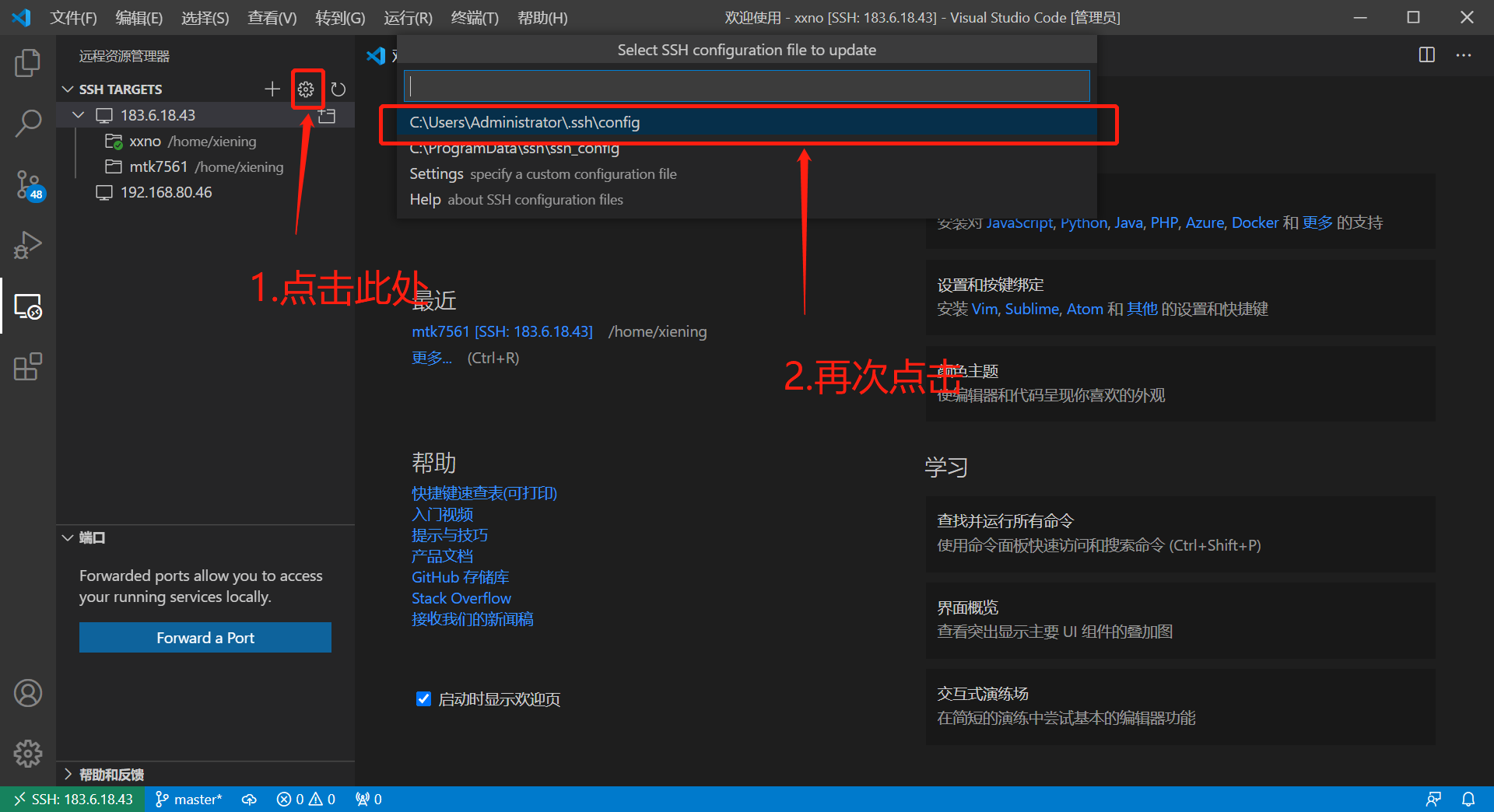The height and width of the screenshot is (812, 1494).
Task: Click the VS Code logo in the title bar
Action: (x=22, y=17)
